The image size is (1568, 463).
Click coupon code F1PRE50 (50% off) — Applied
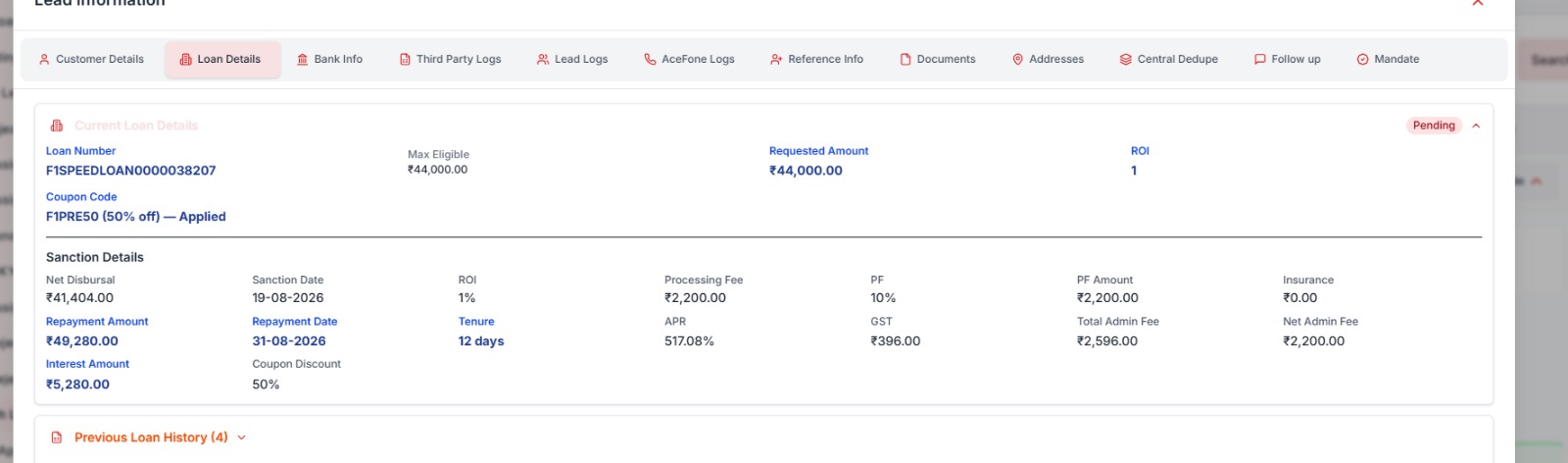(136, 217)
